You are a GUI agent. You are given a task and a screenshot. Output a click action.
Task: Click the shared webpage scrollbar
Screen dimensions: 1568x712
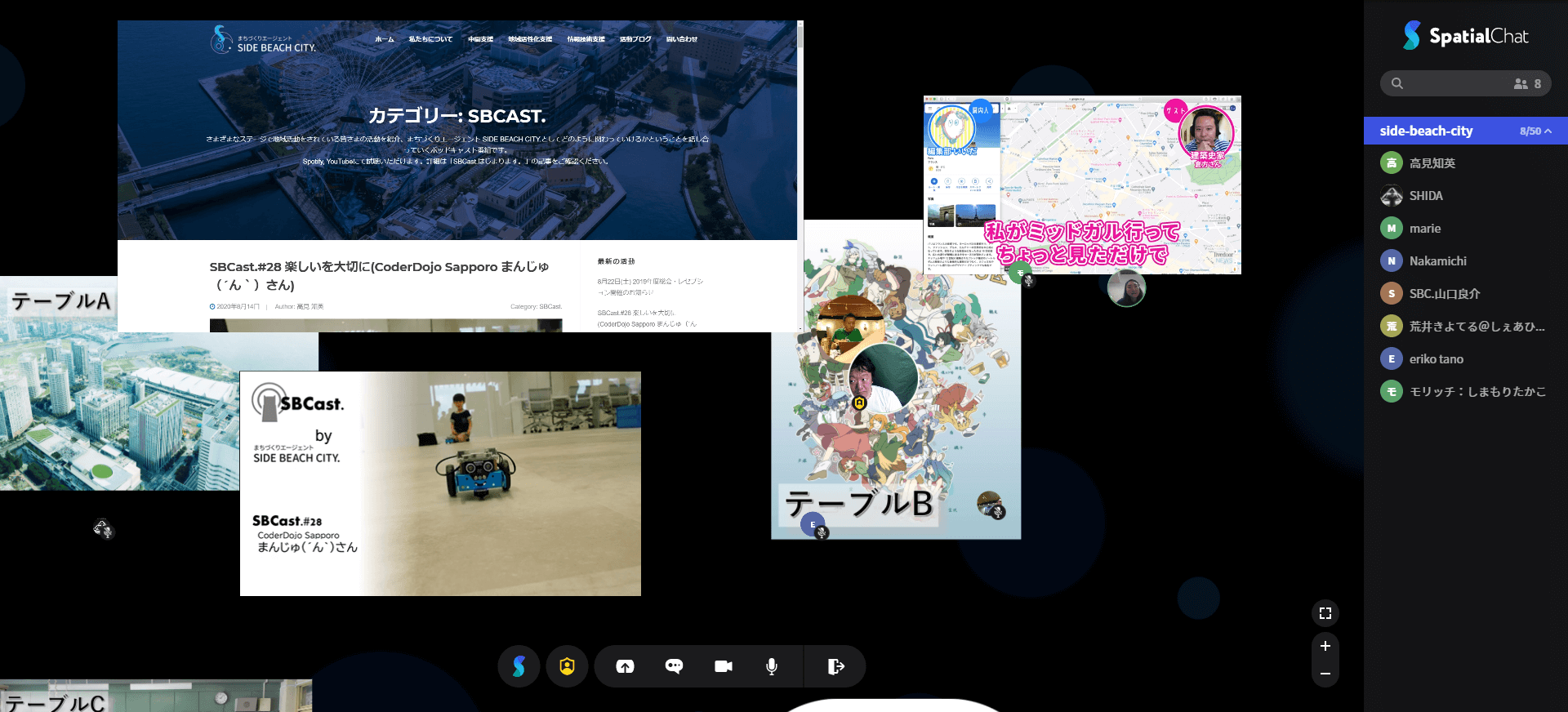click(800, 176)
